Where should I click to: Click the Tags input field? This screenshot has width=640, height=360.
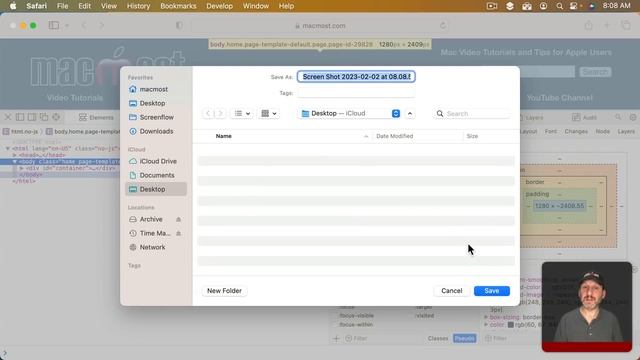point(356,93)
